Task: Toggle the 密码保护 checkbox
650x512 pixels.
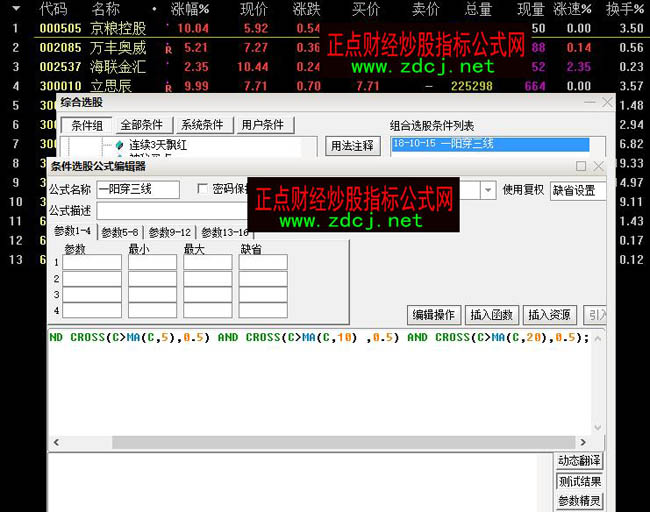Action: coord(203,189)
